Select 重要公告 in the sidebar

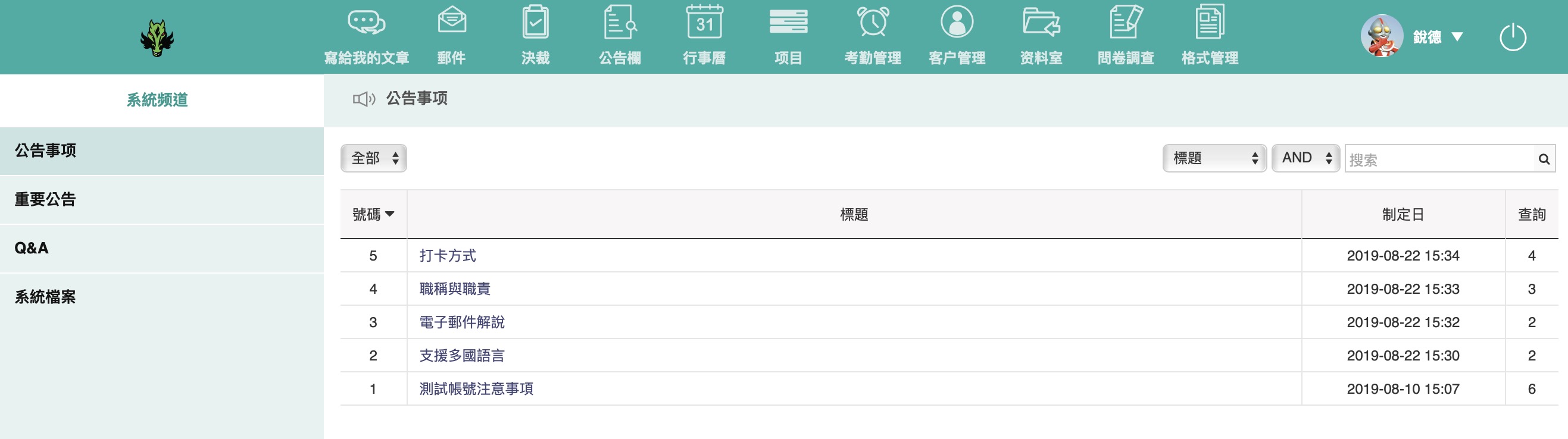[x=45, y=199]
